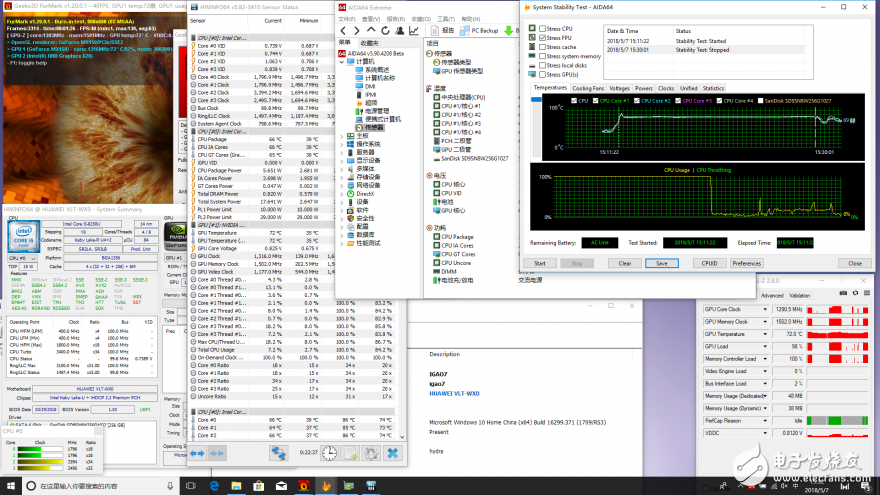Click the HWiNFO close sensors X icon
Viewport: 880px width, 495px height.
coord(392,453)
